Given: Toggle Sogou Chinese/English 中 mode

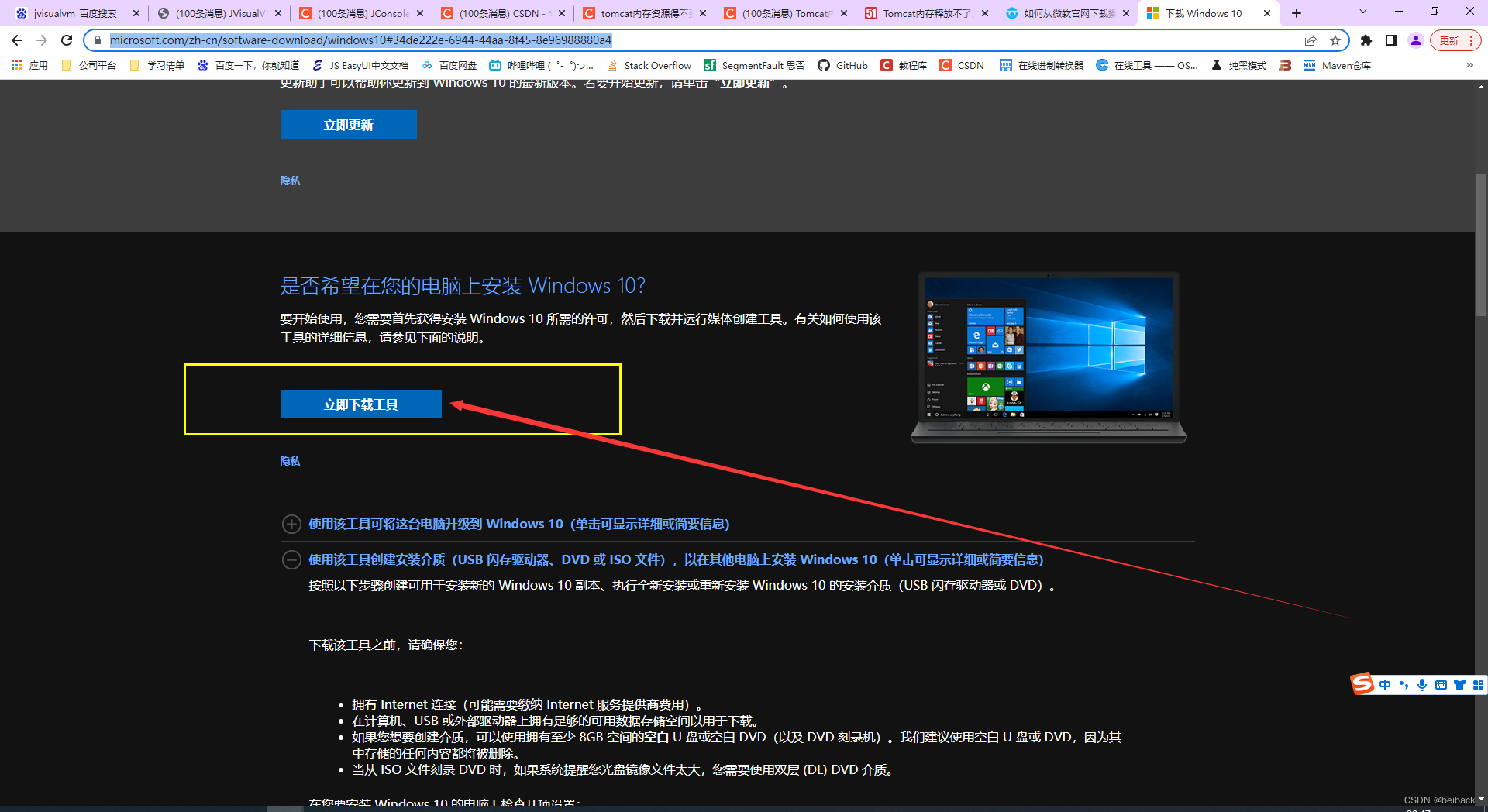Looking at the screenshot, I should (1385, 685).
